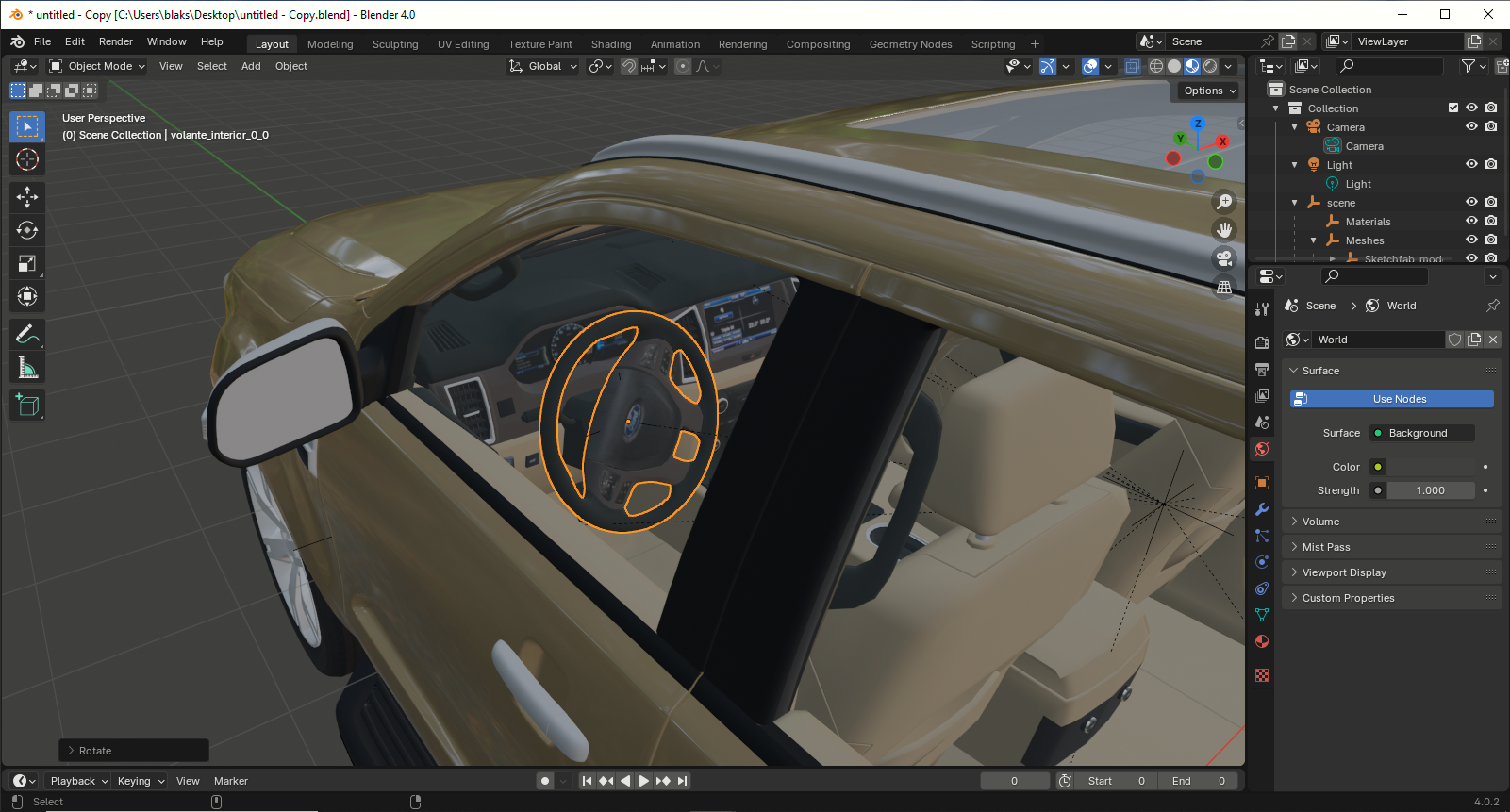Click the world Color swatch field
The image size is (1510, 812).
click(1430, 467)
